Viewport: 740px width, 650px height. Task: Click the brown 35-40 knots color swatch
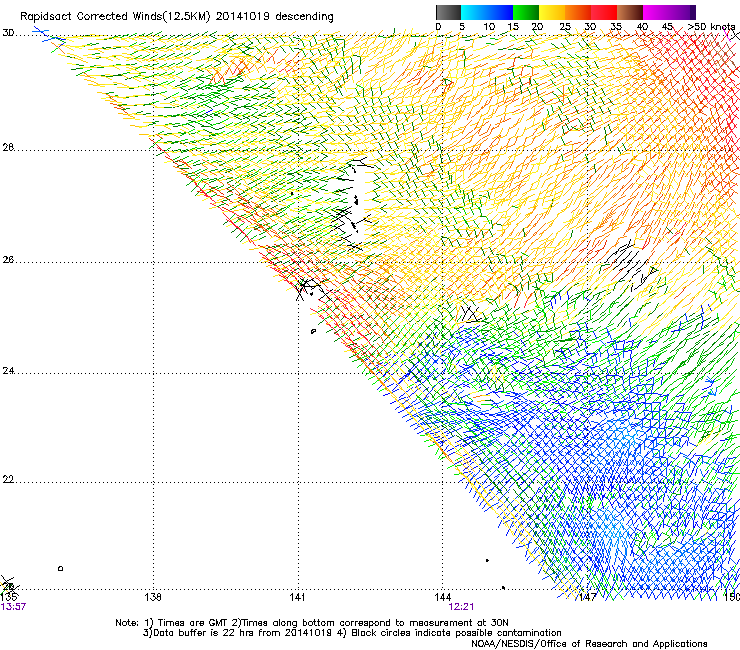(630, 12)
